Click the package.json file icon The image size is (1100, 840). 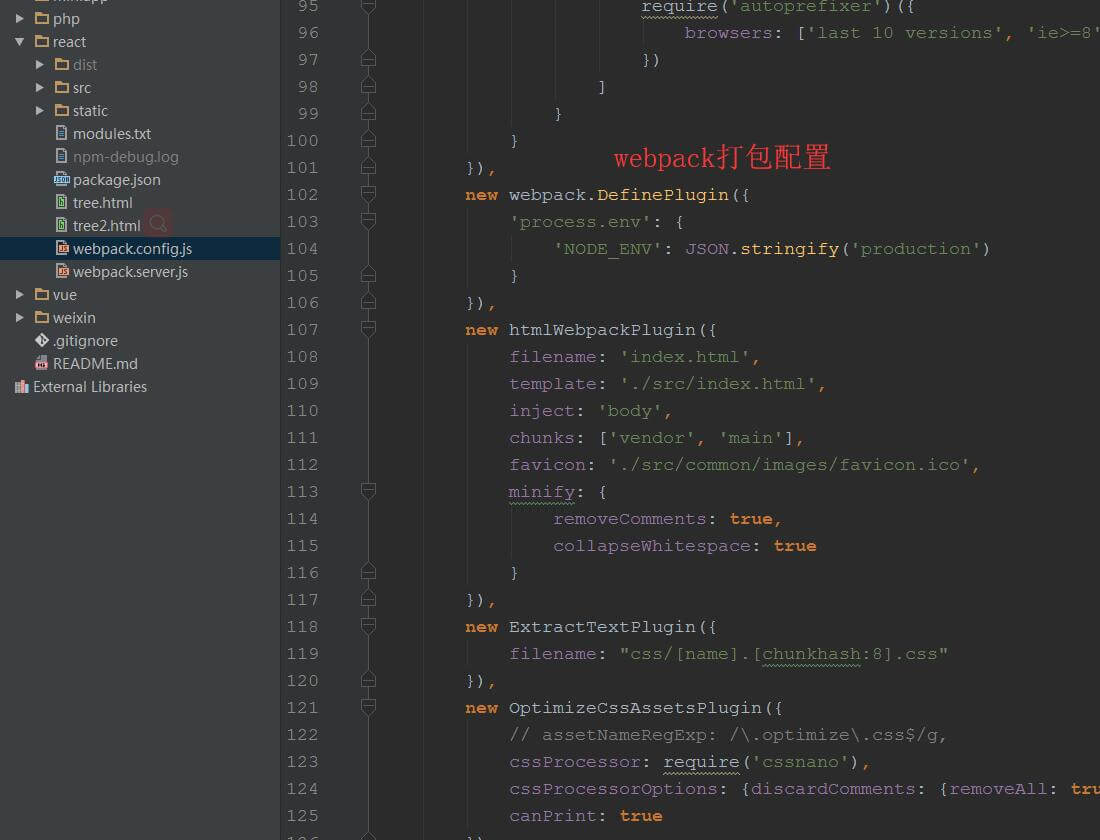point(62,180)
